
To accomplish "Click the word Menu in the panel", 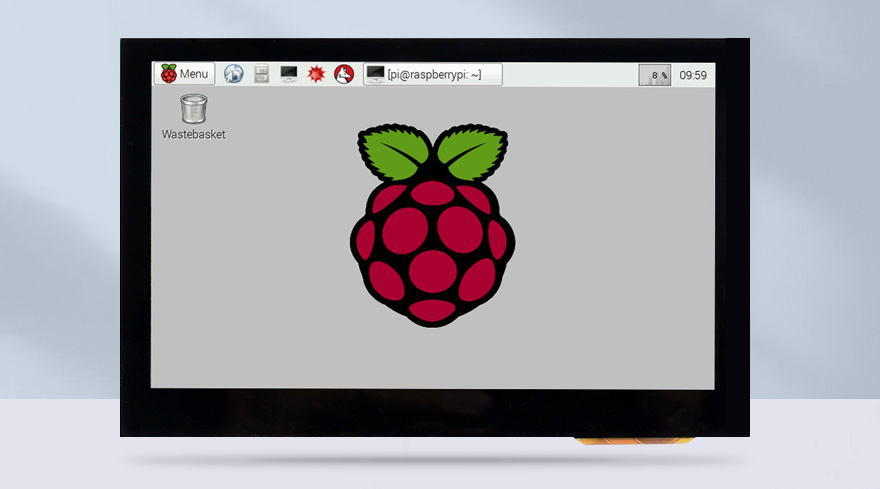I will (194, 74).
